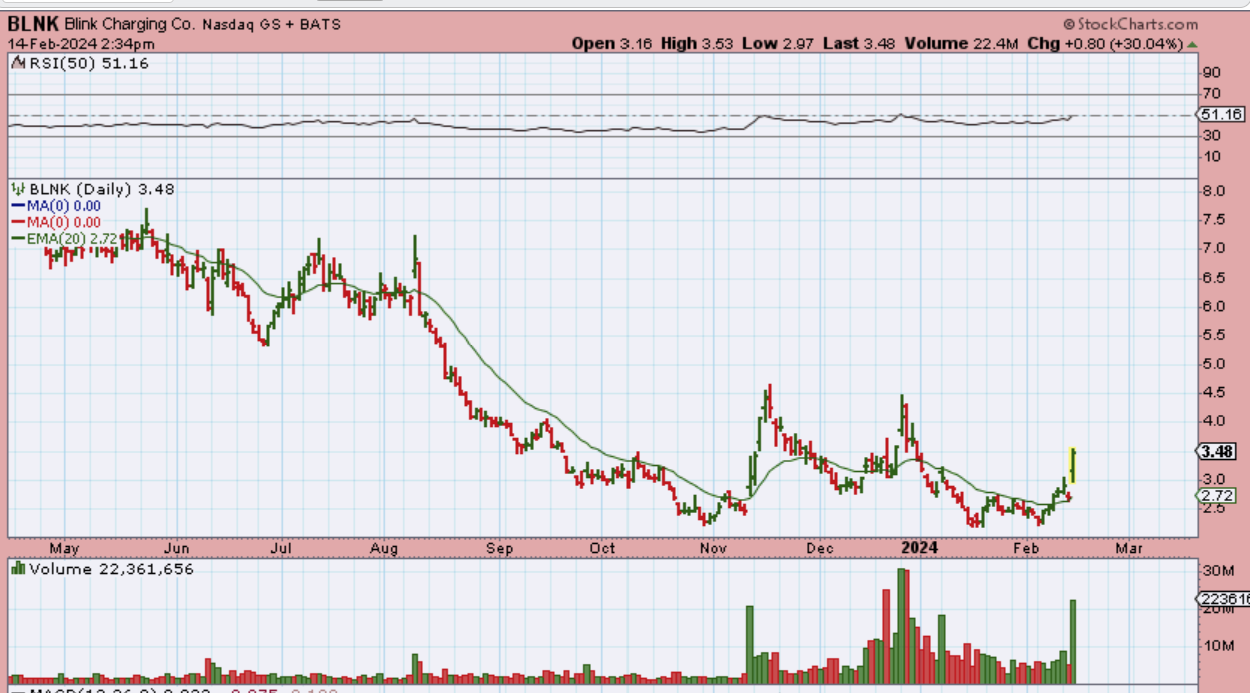Click the RSI(50) indicator icon

(x=17, y=62)
